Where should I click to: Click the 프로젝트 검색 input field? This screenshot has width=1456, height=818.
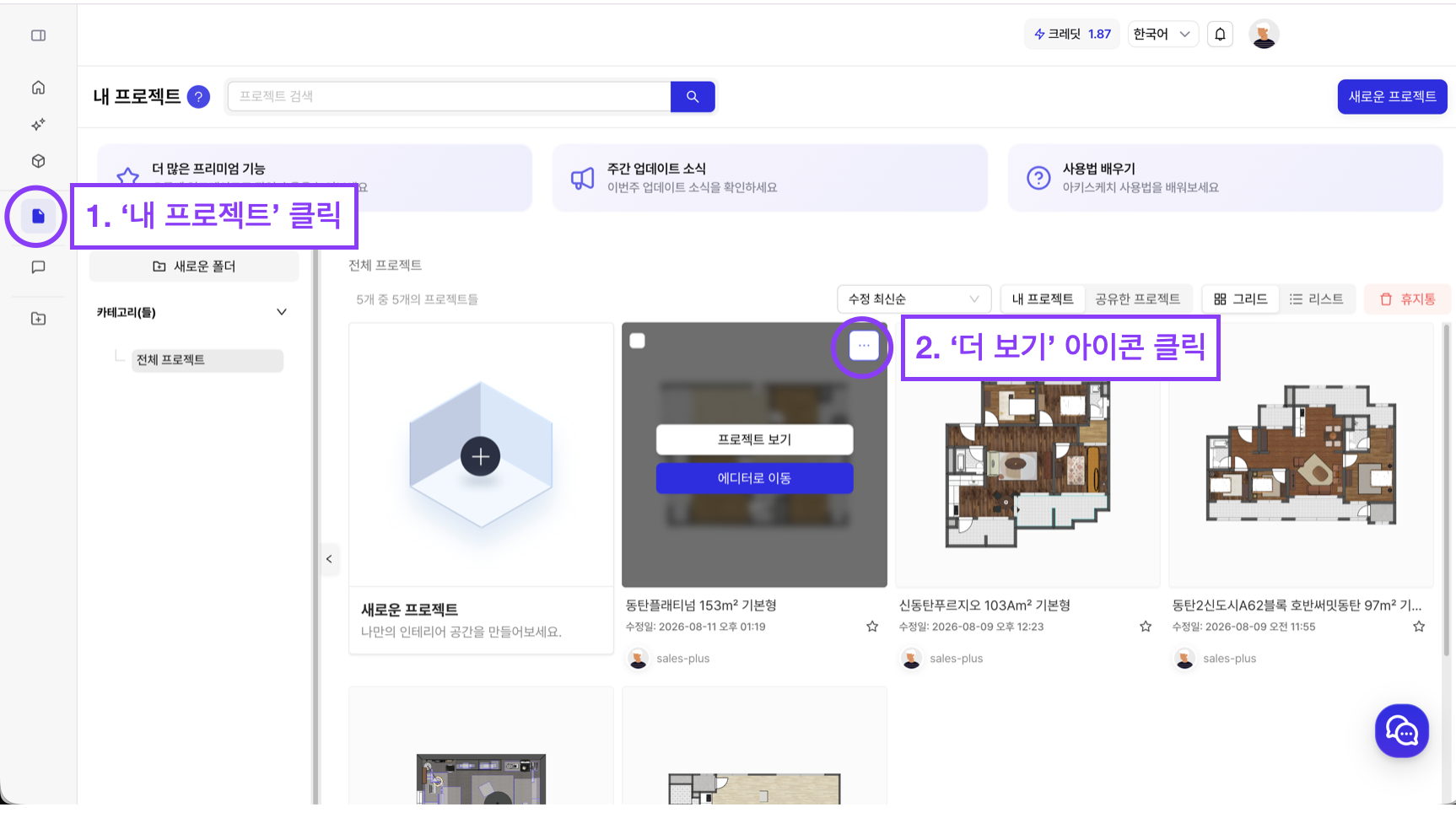click(x=449, y=97)
